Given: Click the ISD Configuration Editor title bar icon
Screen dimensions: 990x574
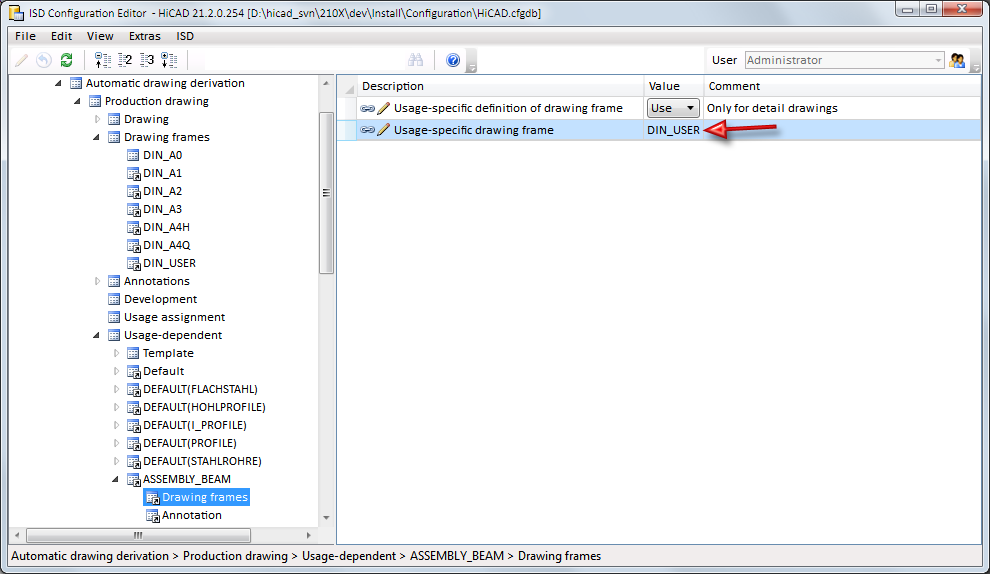Looking at the screenshot, I should [16, 13].
